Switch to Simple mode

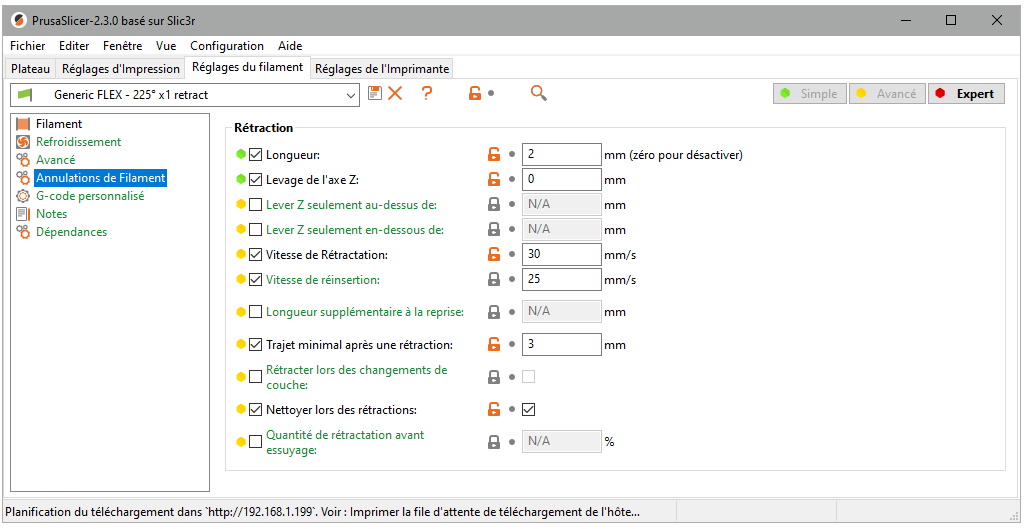point(808,94)
